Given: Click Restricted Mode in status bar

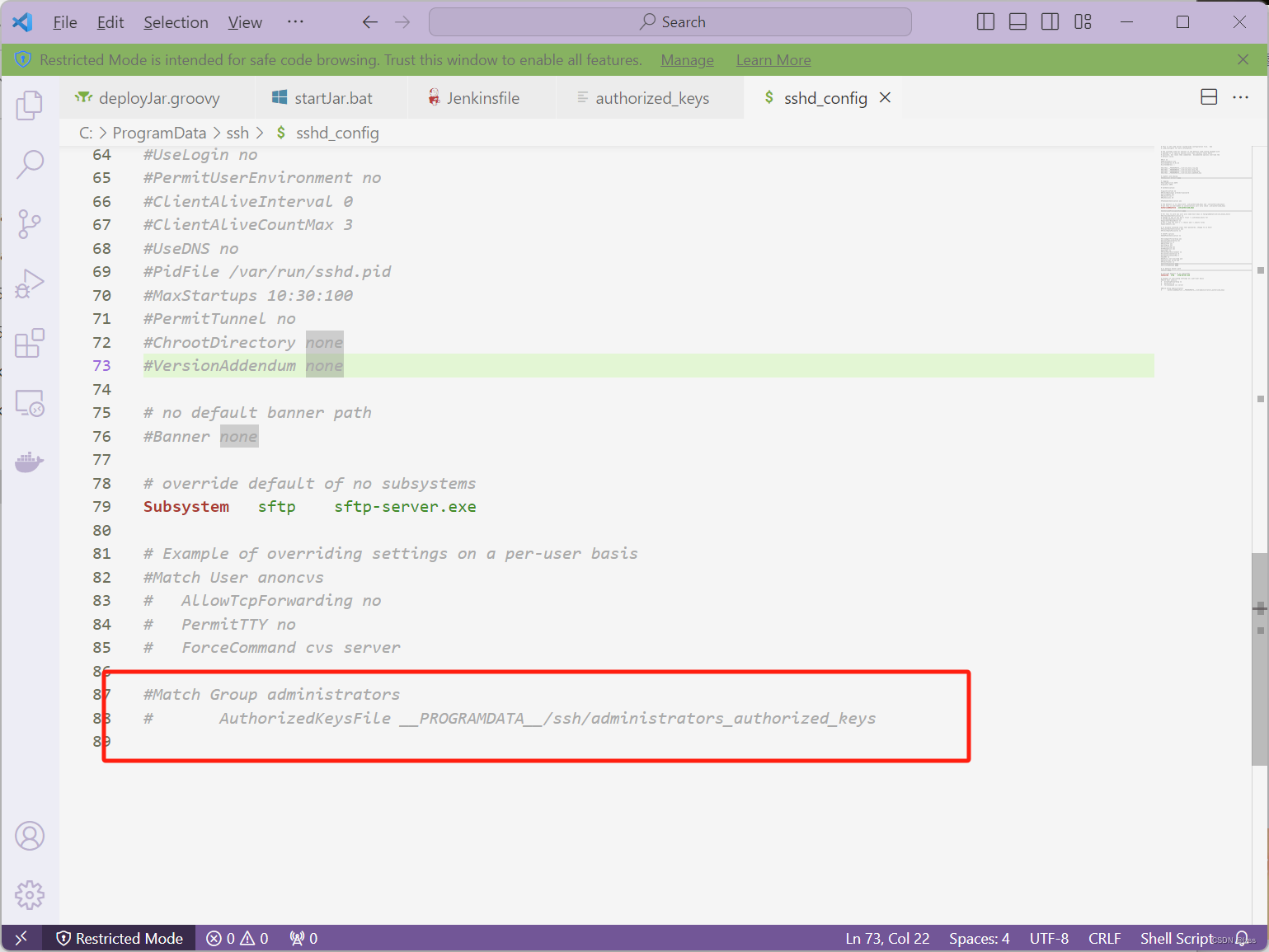Looking at the screenshot, I should pyautogui.click(x=119, y=938).
